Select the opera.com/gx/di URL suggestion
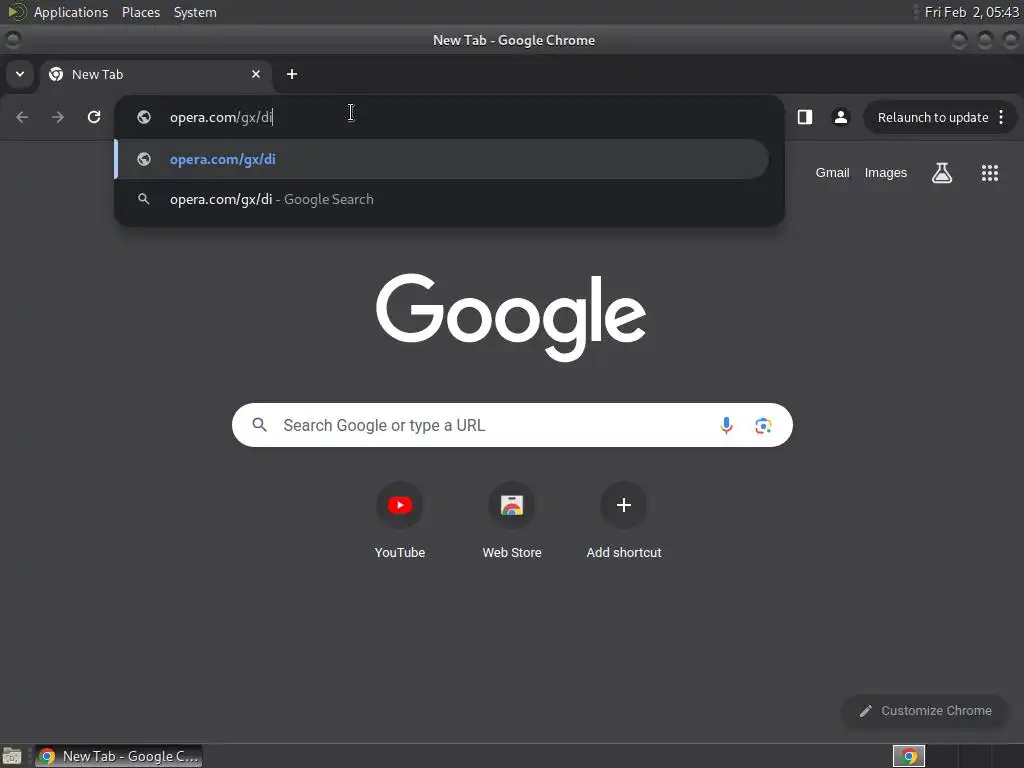 tap(441, 159)
